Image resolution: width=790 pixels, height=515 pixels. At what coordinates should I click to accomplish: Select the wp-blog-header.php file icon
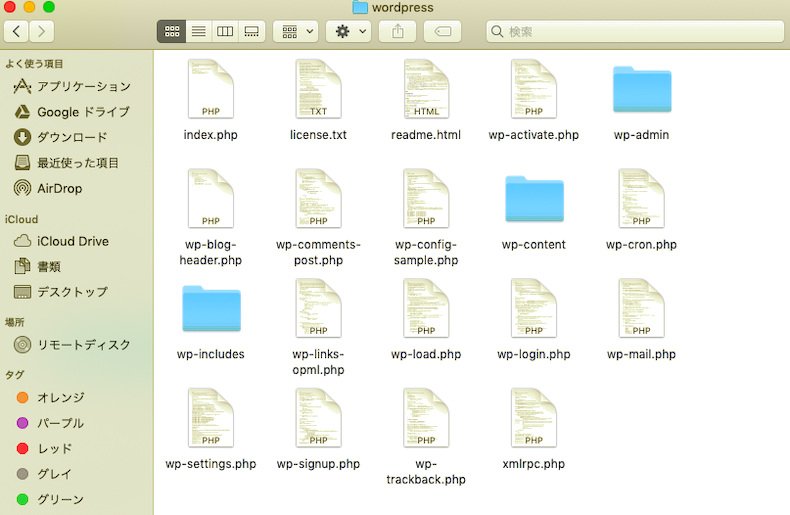click(x=211, y=199)
